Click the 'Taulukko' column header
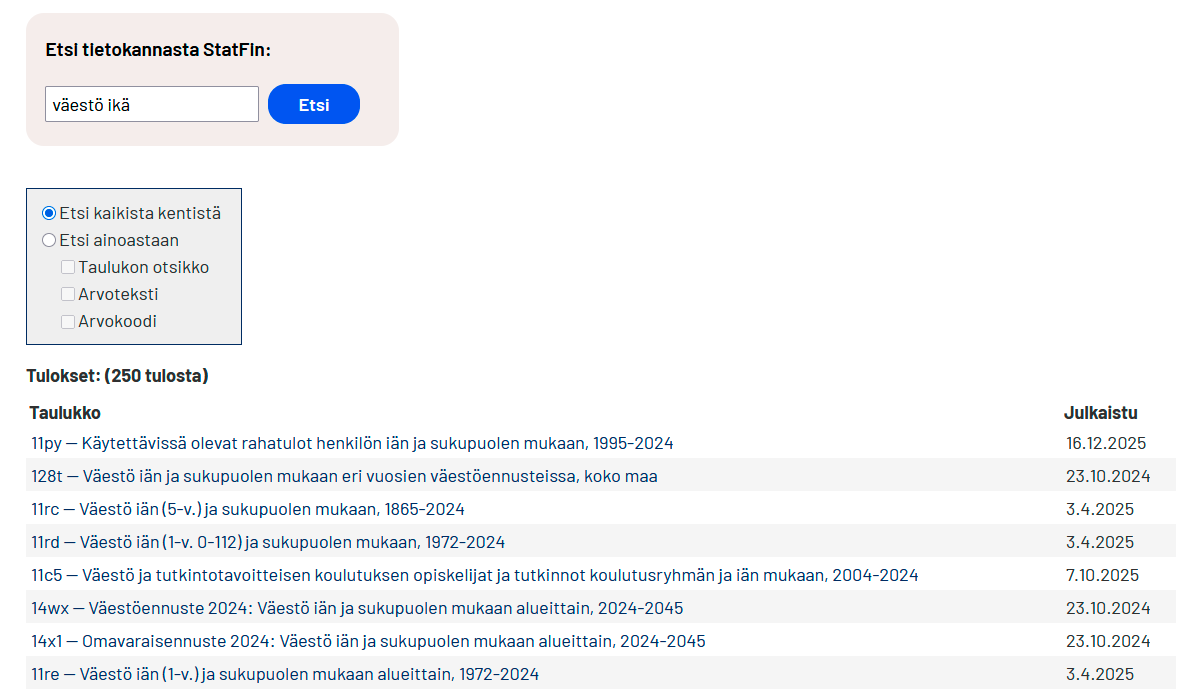 coord(65,413)
